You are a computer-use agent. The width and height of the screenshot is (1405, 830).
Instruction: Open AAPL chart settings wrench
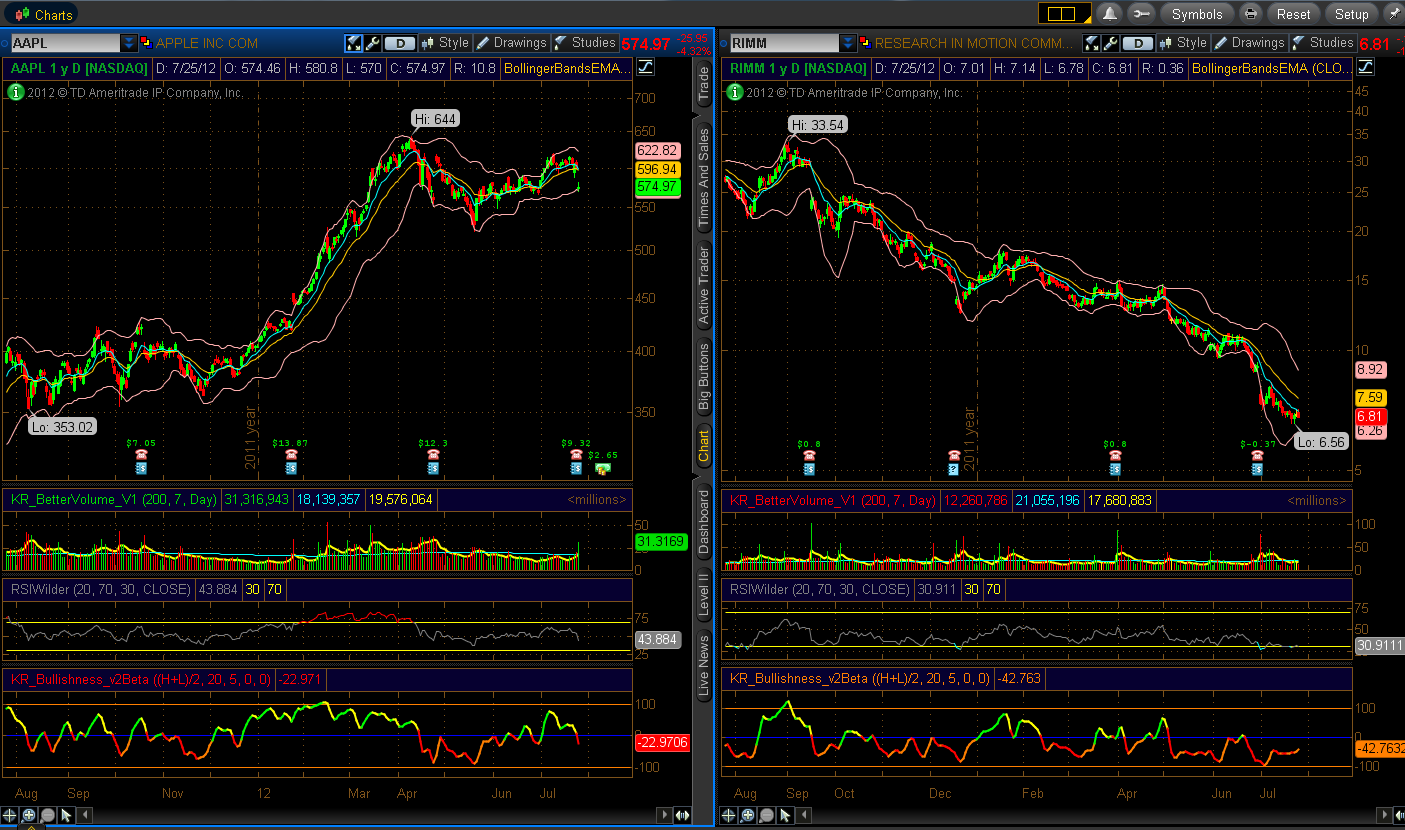[x=373, y=43]
